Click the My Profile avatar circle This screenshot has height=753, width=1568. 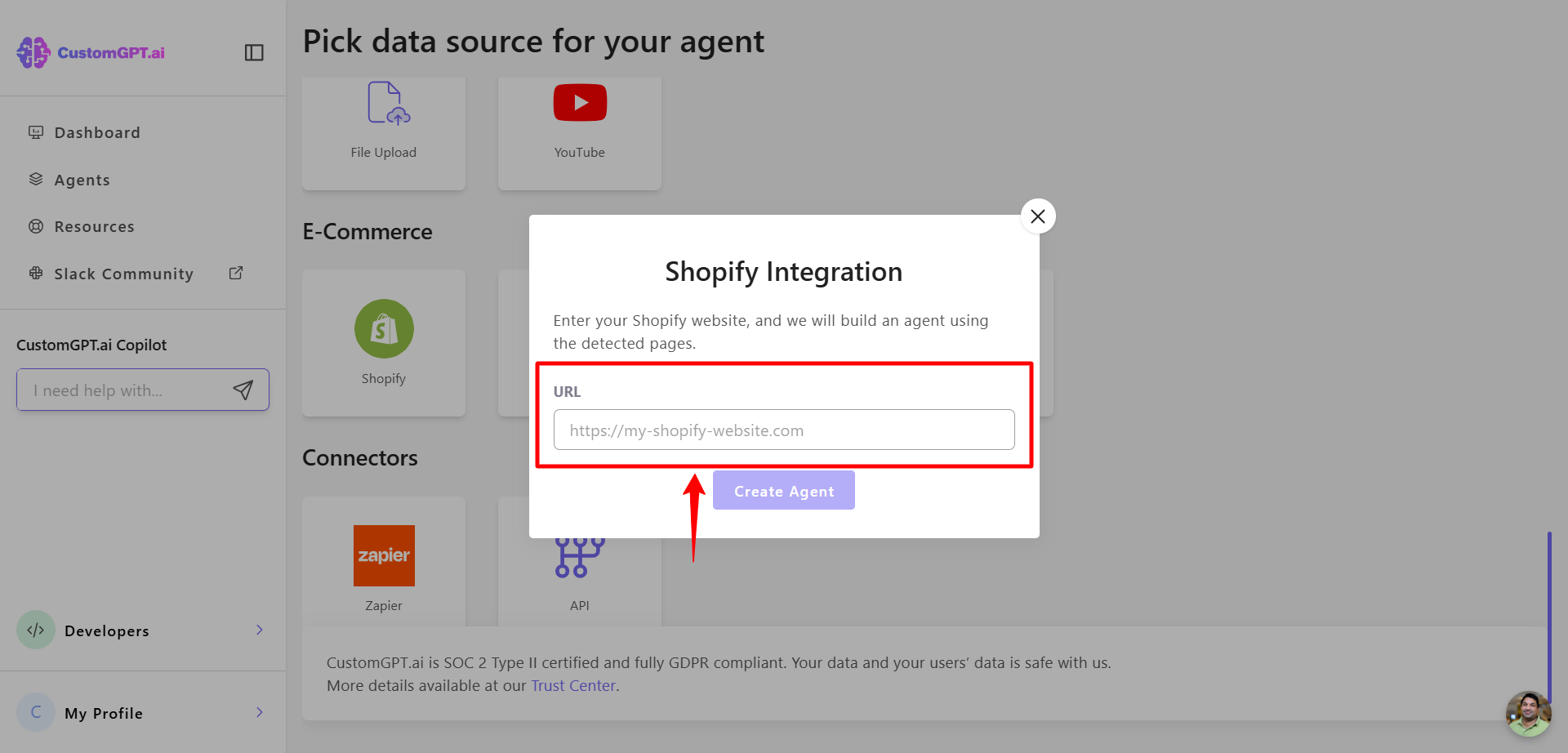[36, 712]
